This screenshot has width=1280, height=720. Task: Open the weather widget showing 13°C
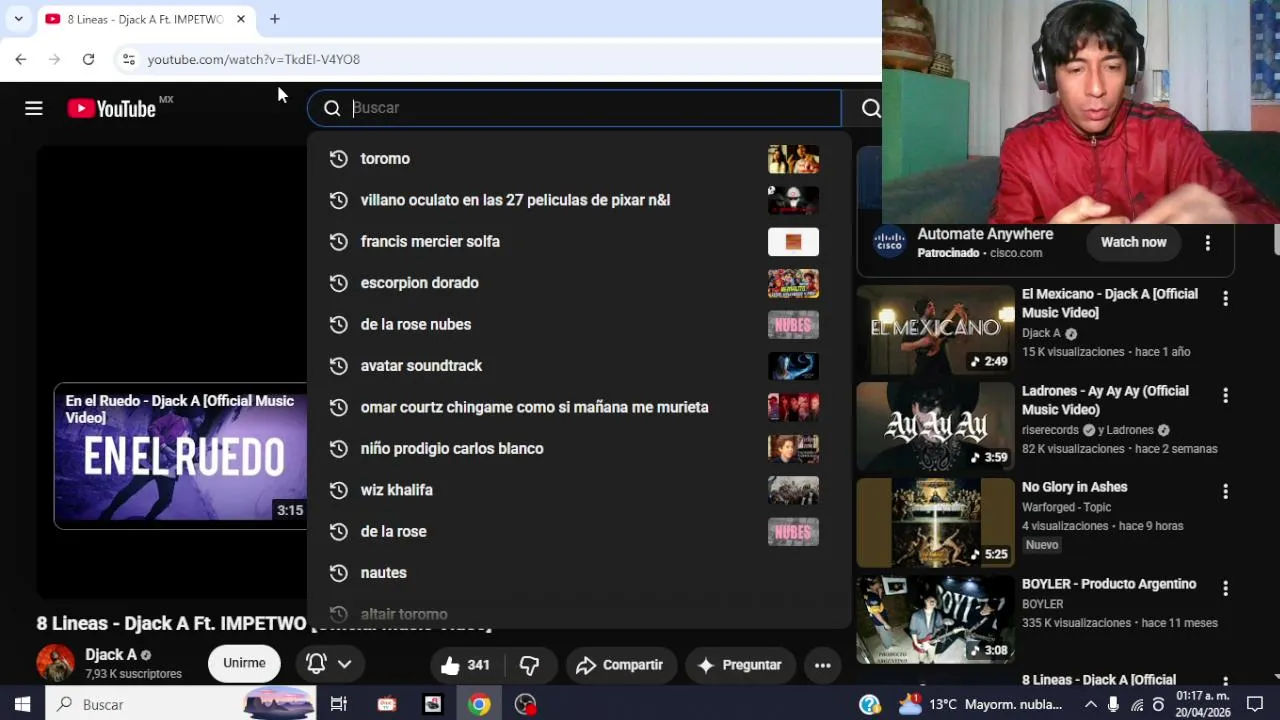click(980, 704)
